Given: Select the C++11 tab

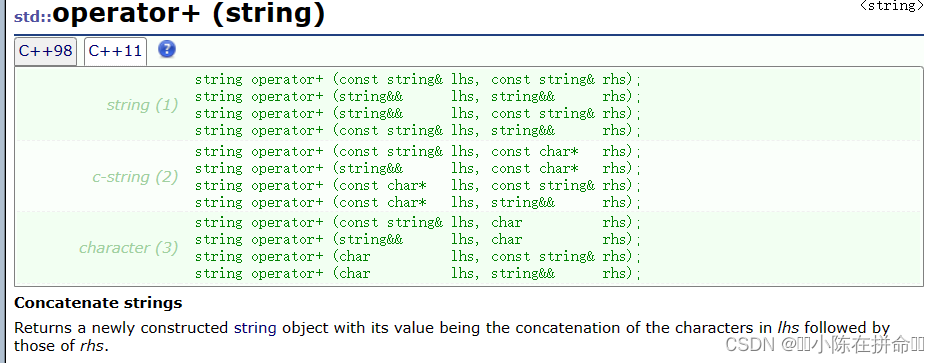Looking at the screenshot, I should click(x=115, y=51).
